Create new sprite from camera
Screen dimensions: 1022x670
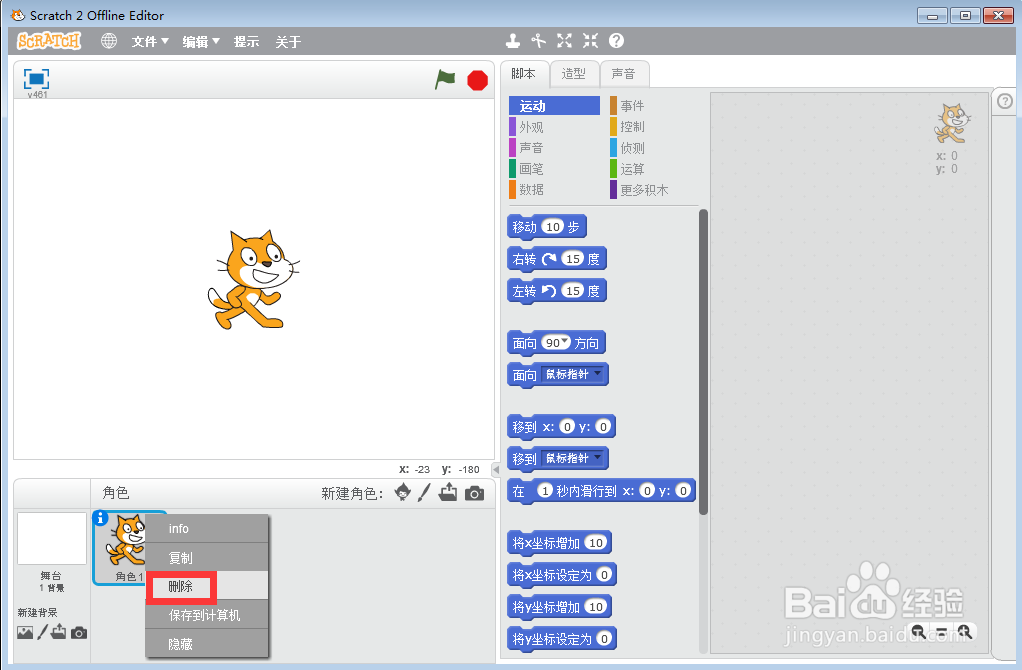[x=474, y=493]
